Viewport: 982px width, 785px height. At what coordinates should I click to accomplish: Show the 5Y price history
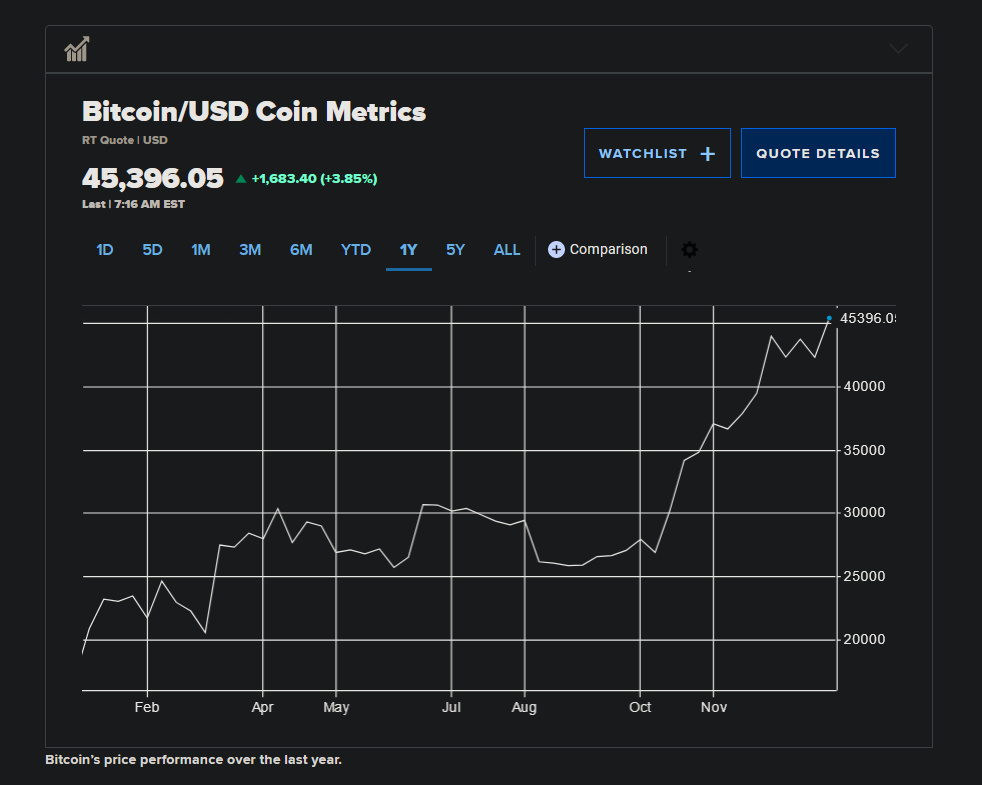click(x=455, y=250)
